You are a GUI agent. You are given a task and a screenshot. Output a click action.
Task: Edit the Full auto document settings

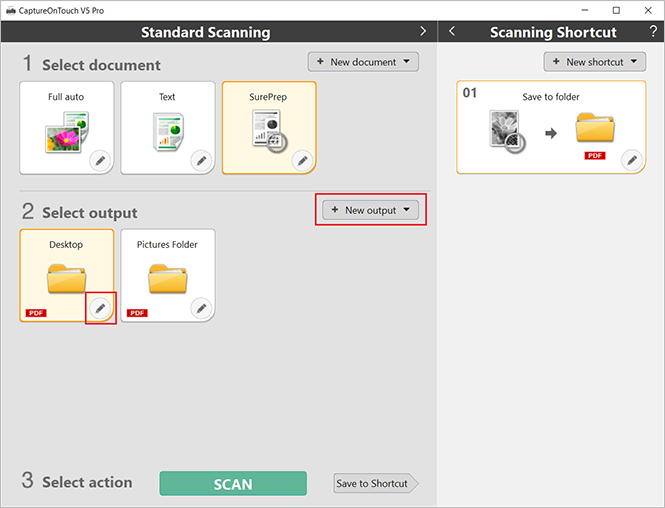pyautogui.click(x=100, y=161)
